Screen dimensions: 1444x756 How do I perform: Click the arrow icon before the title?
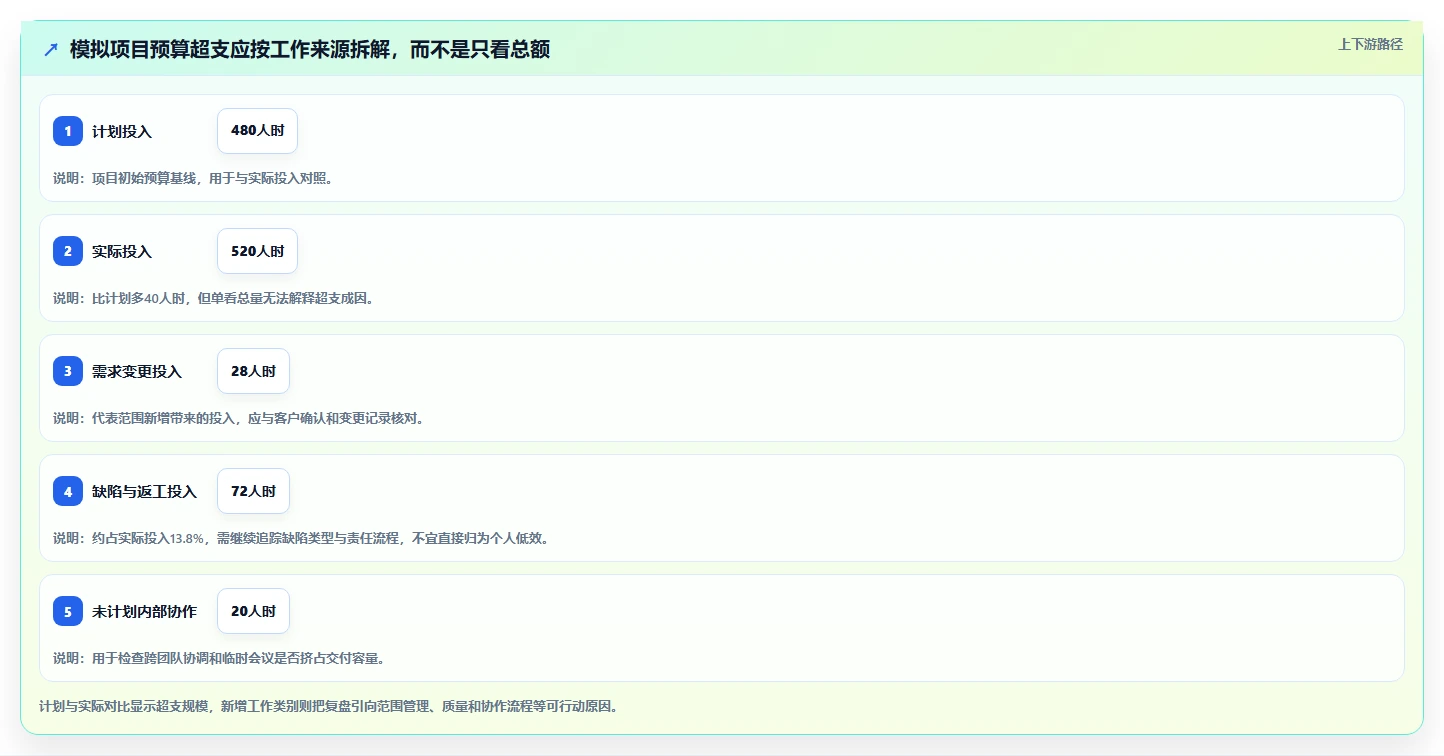51,49
